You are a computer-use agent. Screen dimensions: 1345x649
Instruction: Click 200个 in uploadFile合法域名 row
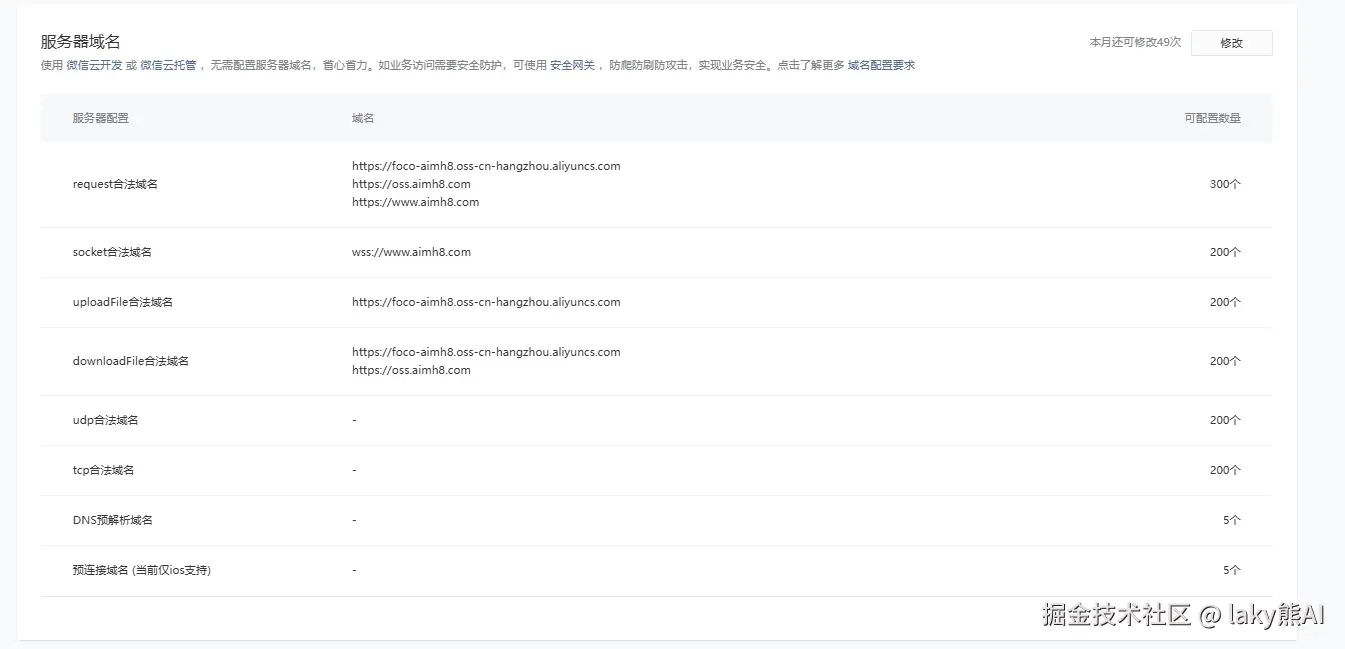pyautogui.click(x=1225, y=302)
